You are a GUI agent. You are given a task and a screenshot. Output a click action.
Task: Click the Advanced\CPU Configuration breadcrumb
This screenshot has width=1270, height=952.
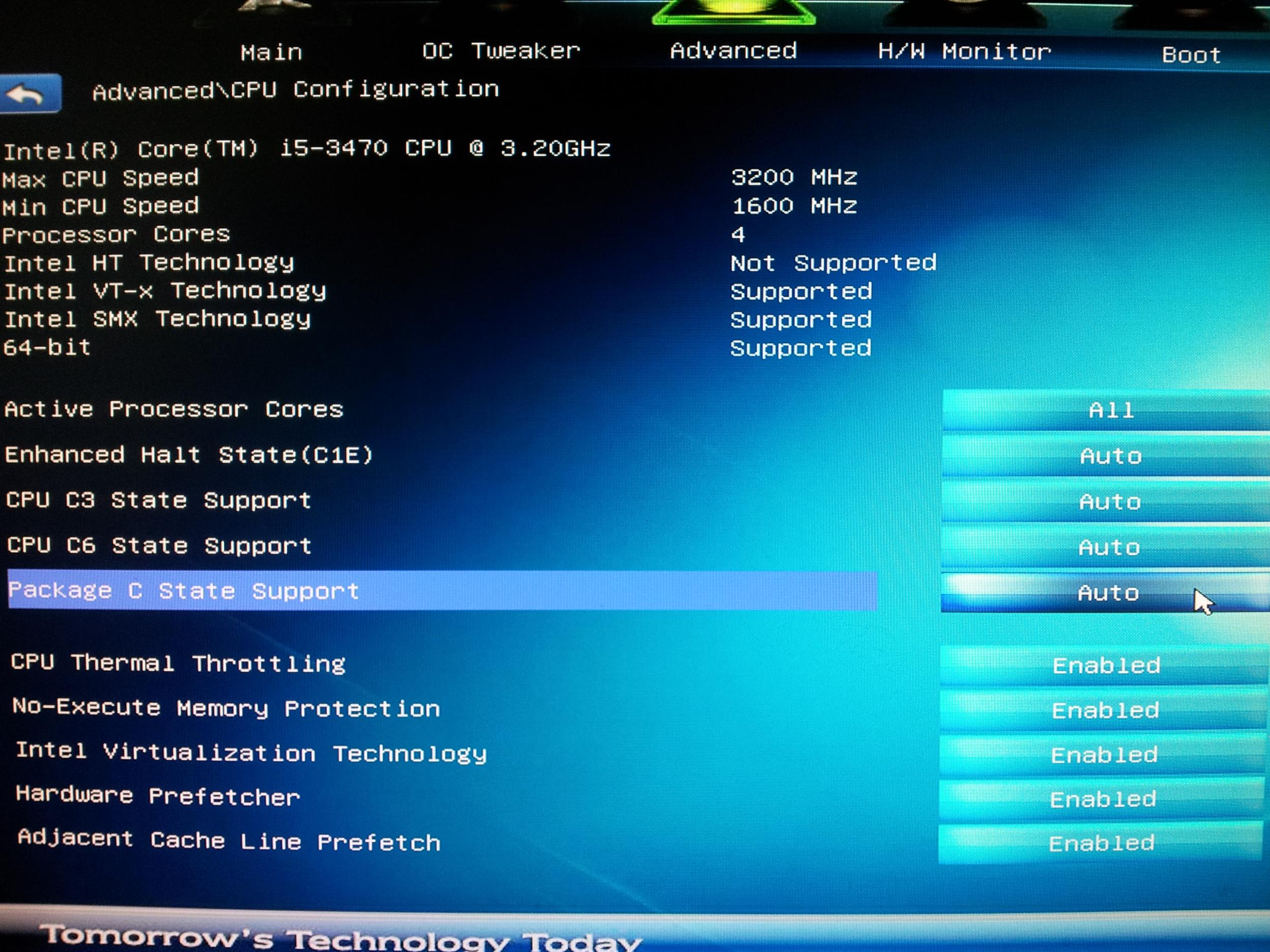295,90
